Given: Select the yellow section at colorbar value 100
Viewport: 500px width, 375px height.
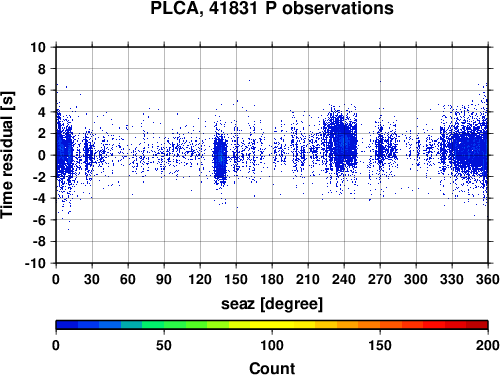Looking at the screenshot, I should [x=272, y=325].
